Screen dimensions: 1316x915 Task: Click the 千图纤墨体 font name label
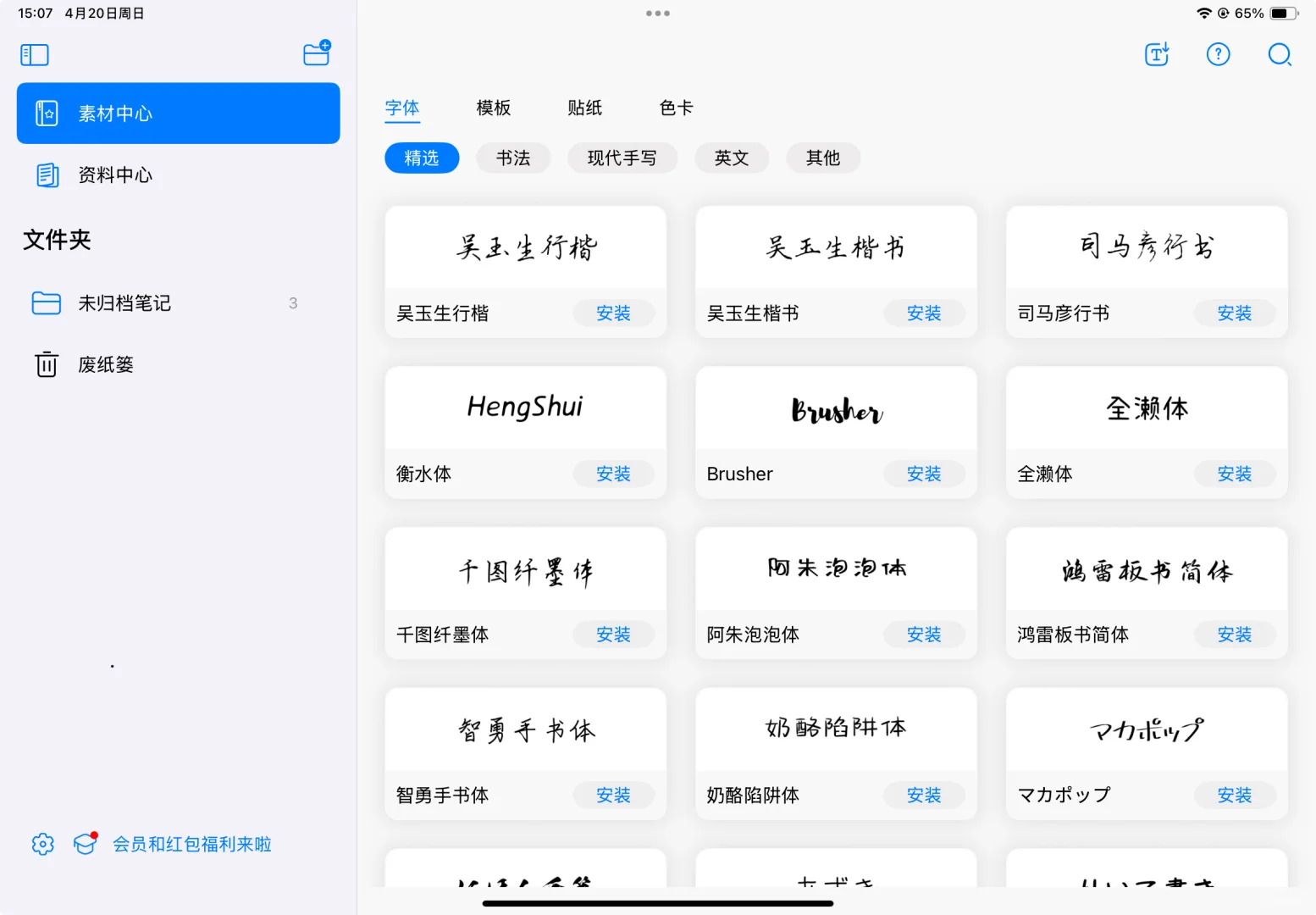[443, 635]
